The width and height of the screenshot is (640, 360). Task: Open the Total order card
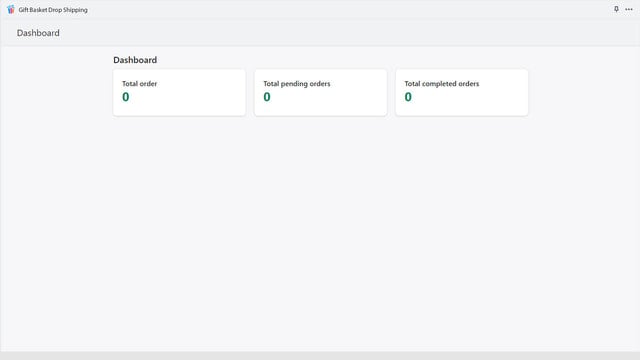coord(179,92)
